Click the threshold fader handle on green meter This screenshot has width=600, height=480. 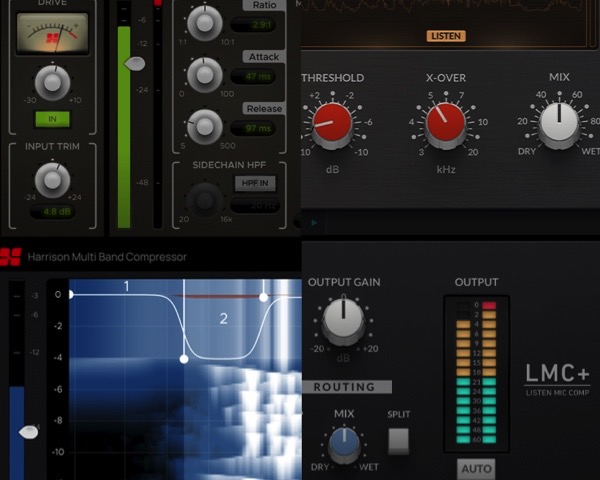pos(134,64)
